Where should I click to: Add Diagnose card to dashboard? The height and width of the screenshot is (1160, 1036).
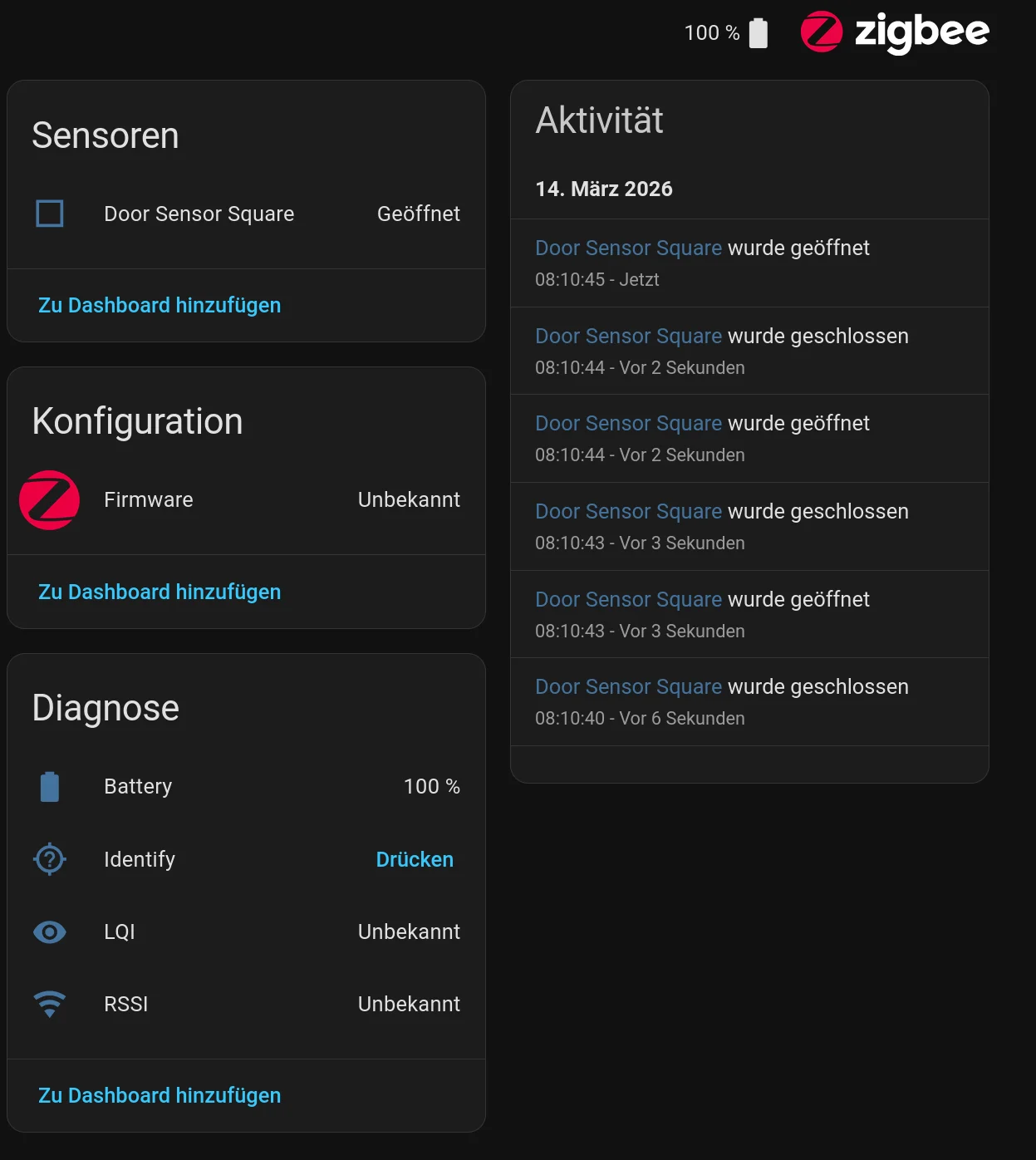(x=160, y=1096)
